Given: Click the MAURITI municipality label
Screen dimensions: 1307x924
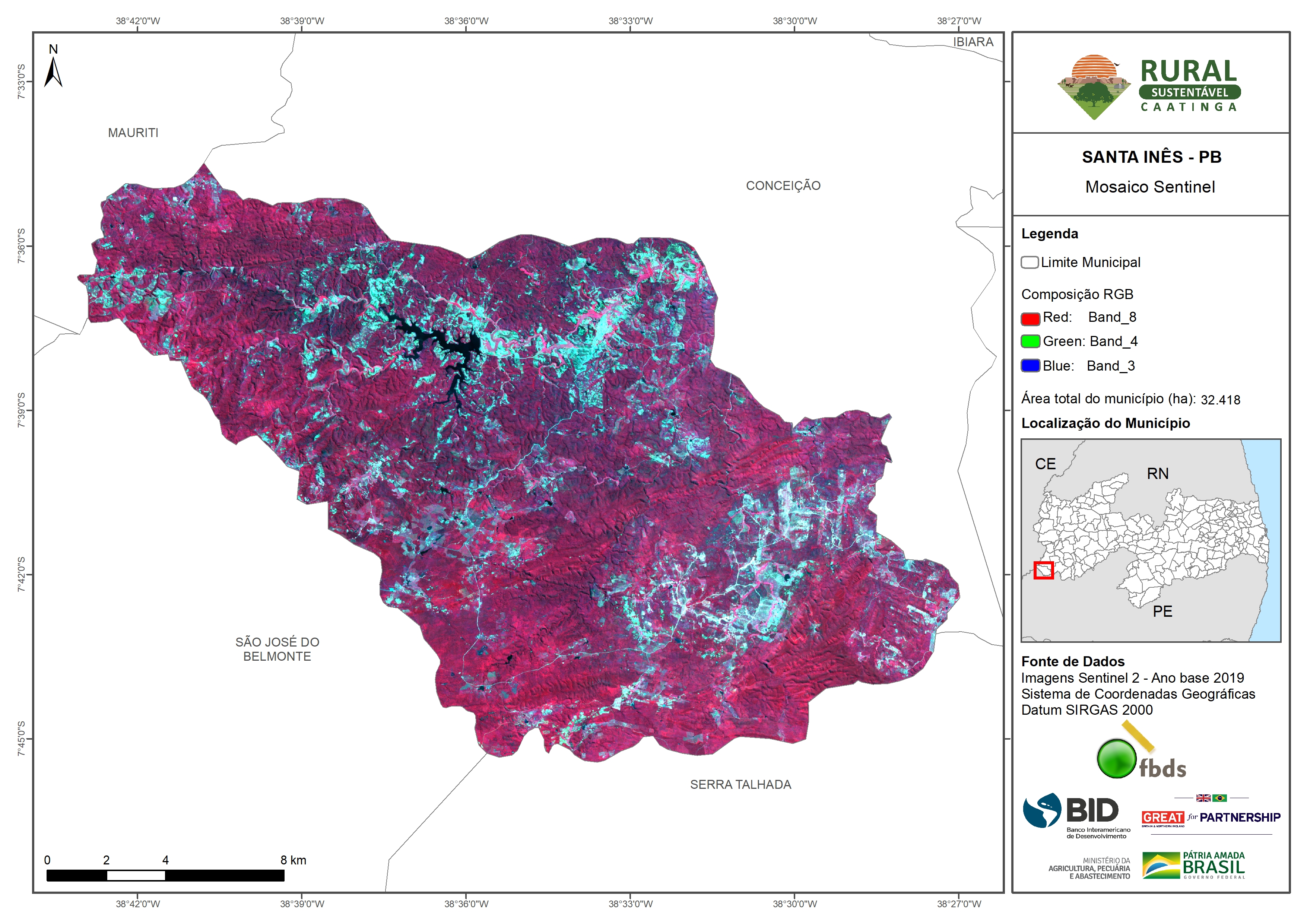Looking at the screenshot, I should pyautogui.click(x=133, y=133).
